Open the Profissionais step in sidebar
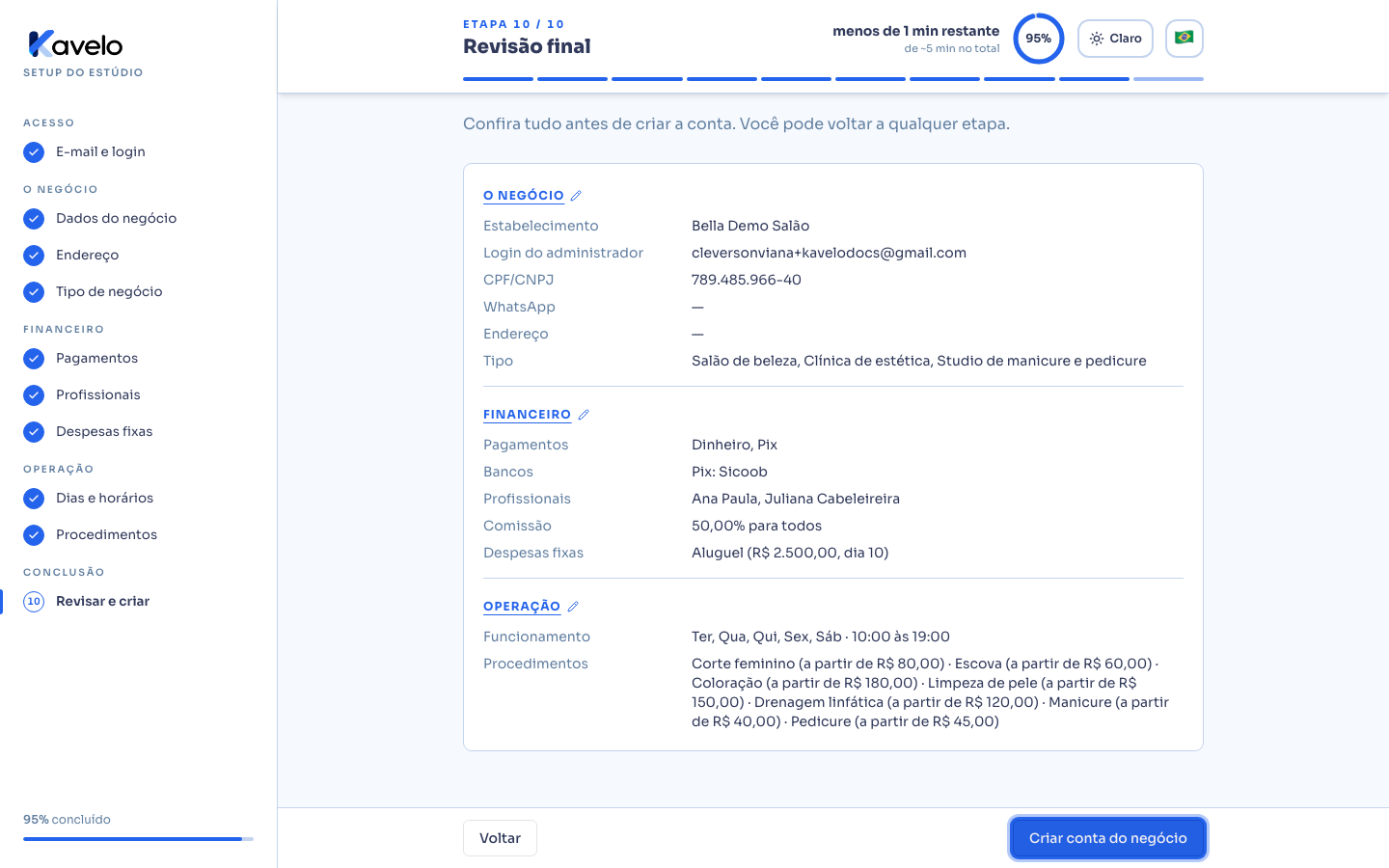The width and height of the screenshot is (1389, 868). [x=97, y=395]
